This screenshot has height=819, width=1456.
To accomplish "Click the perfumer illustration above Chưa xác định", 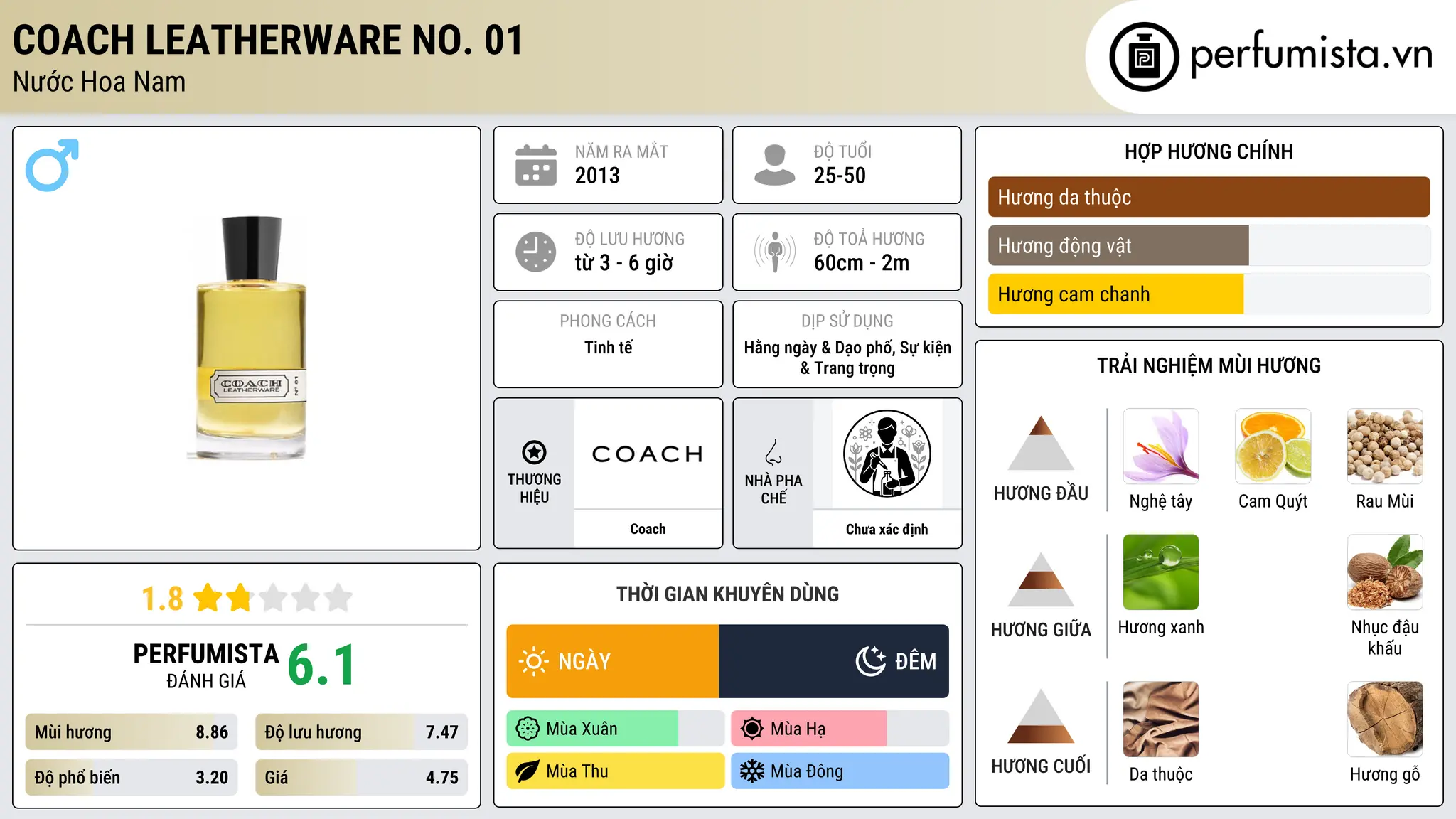I will click(887, 454).
